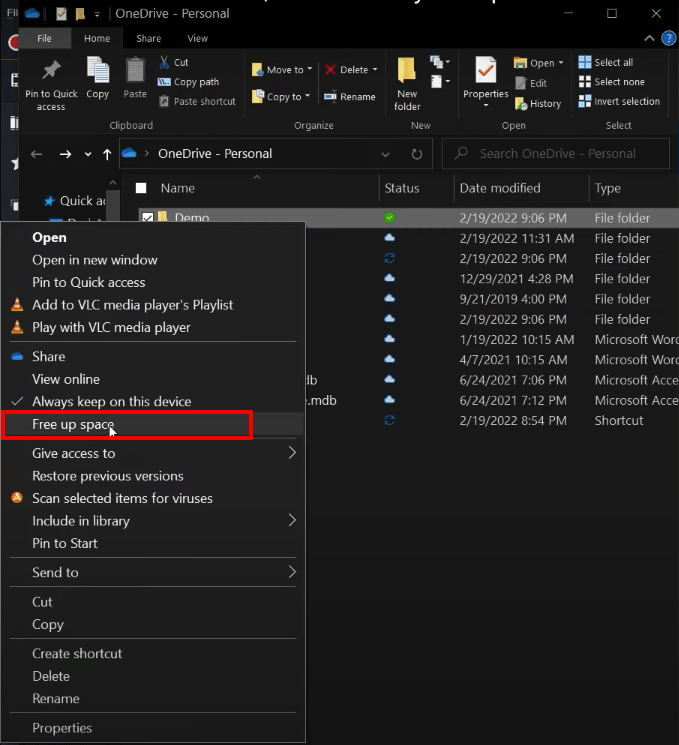Expand the address bar history dropdown
Viewport: 679px width, 745px height.
coord(385,154)
